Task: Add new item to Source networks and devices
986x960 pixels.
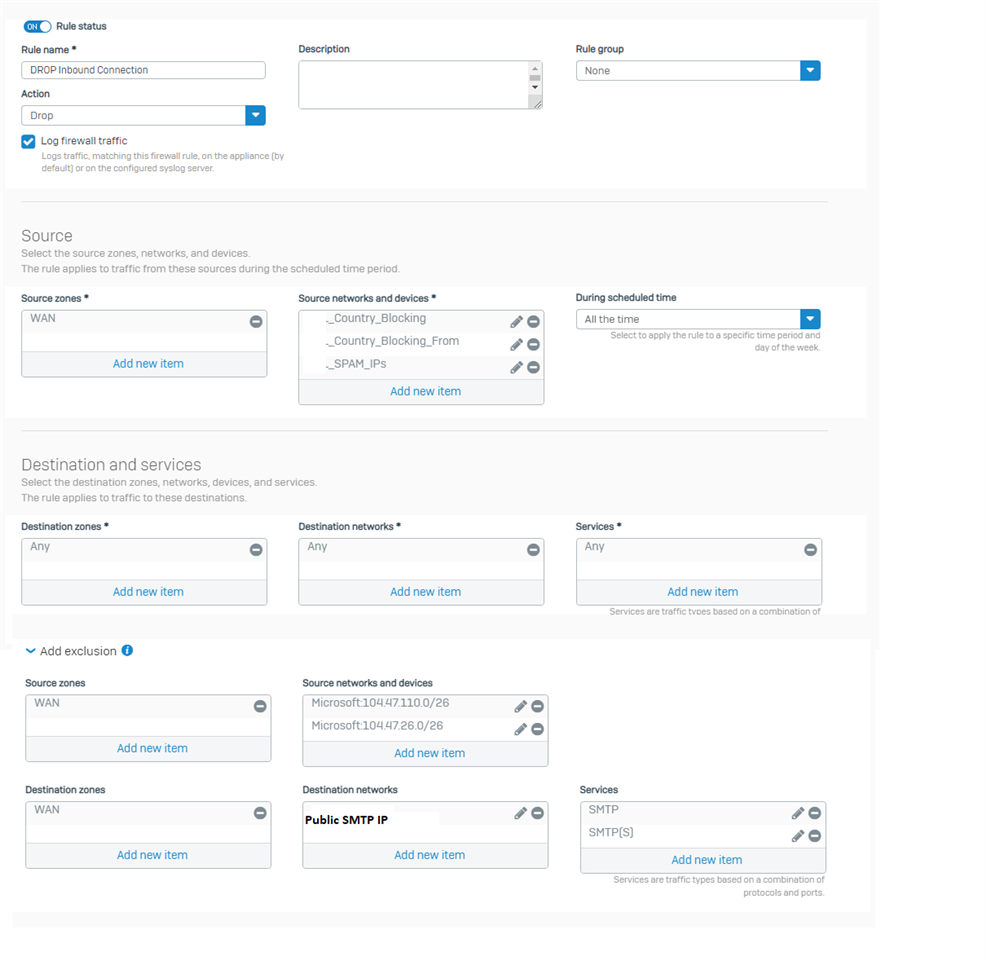Action: (x=425, y=391)
